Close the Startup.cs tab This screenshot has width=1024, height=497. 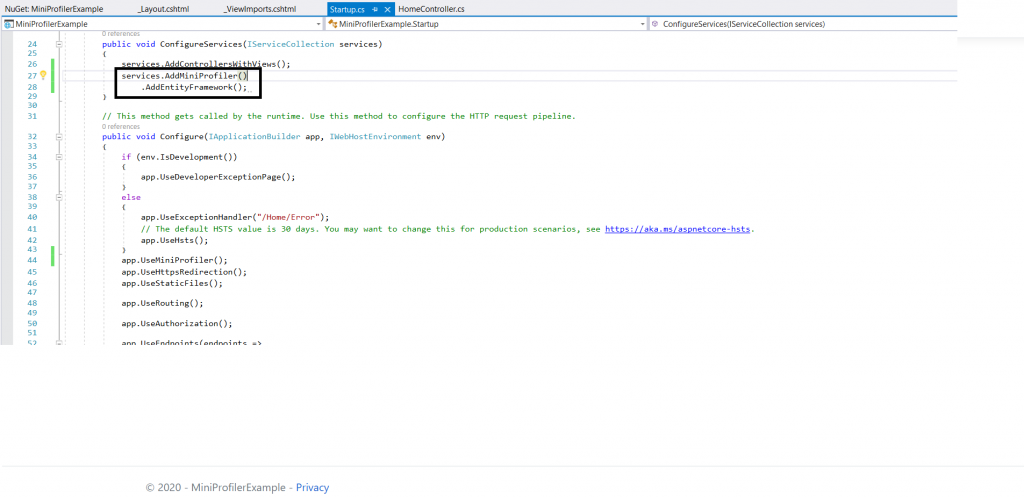(387, 10)
